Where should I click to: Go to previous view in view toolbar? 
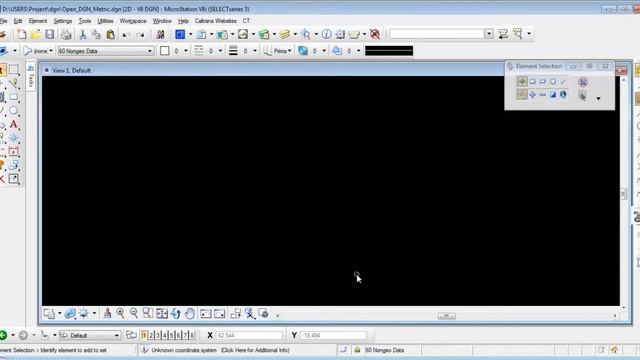[206, 313]
